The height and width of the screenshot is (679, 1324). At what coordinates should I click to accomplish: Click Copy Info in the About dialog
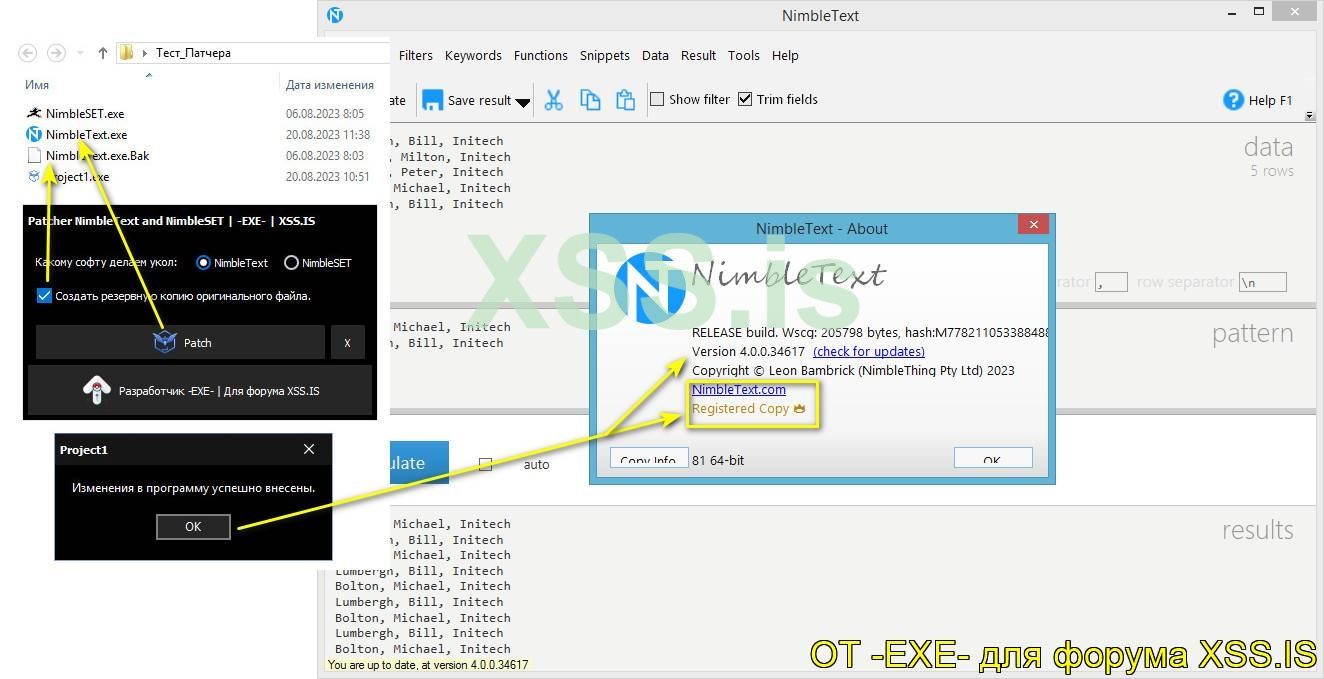click(649, 458)
